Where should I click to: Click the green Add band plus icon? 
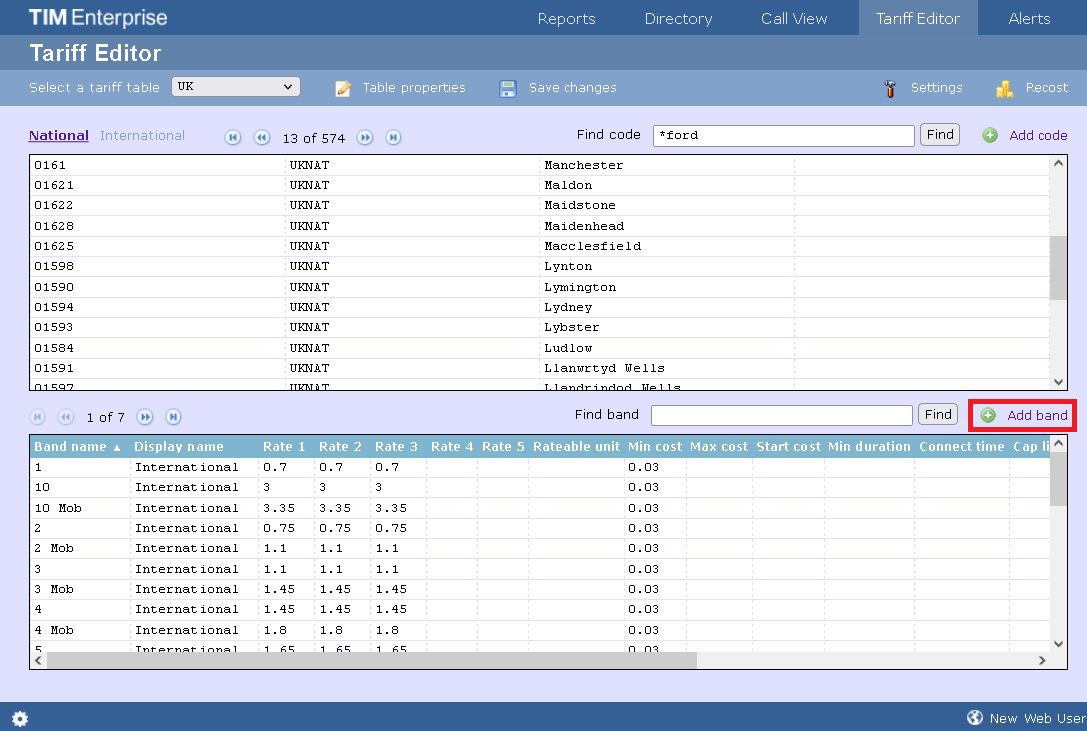(988, 415)
